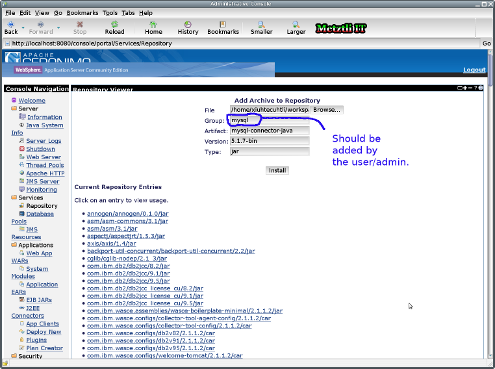The image size is (495, 369).
Task: Open the Welcome navigation link
Action: (32, 100)
